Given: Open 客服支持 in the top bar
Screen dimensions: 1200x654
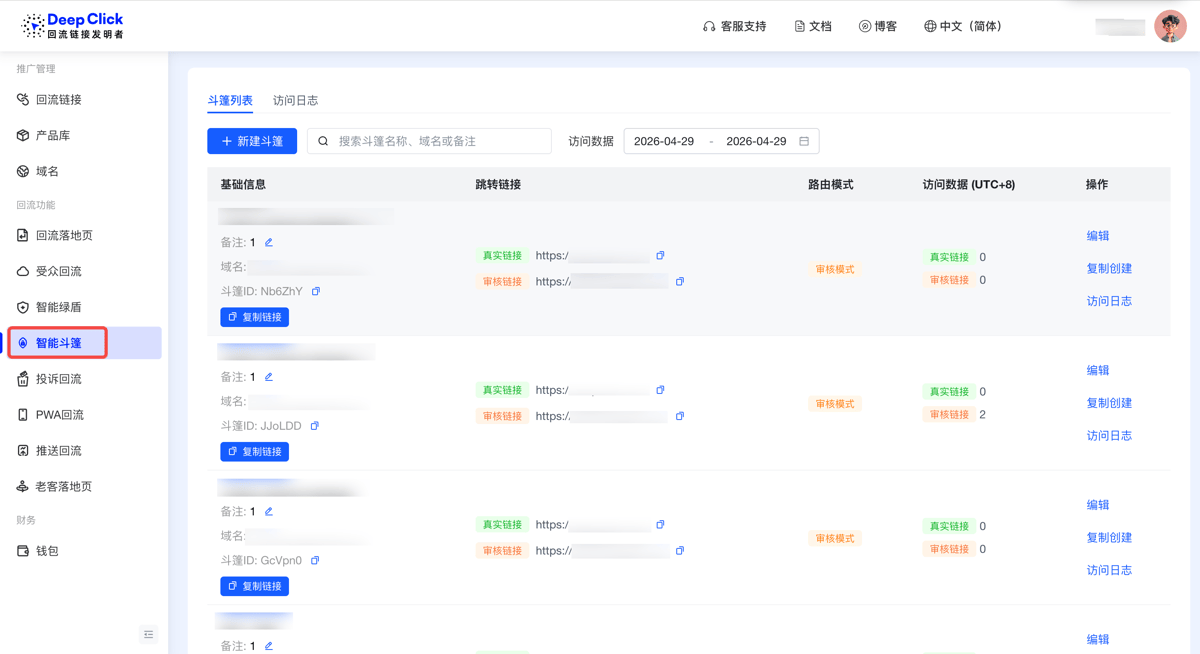Looking at the screenshot, I should (x=735, y=27).
